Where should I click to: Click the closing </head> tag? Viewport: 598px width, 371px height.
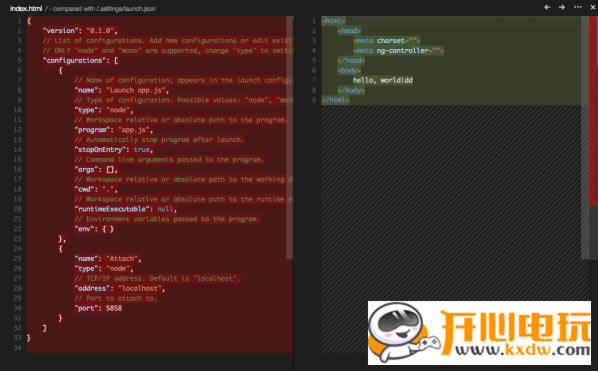pyautogui.click(x=351, y=60)
